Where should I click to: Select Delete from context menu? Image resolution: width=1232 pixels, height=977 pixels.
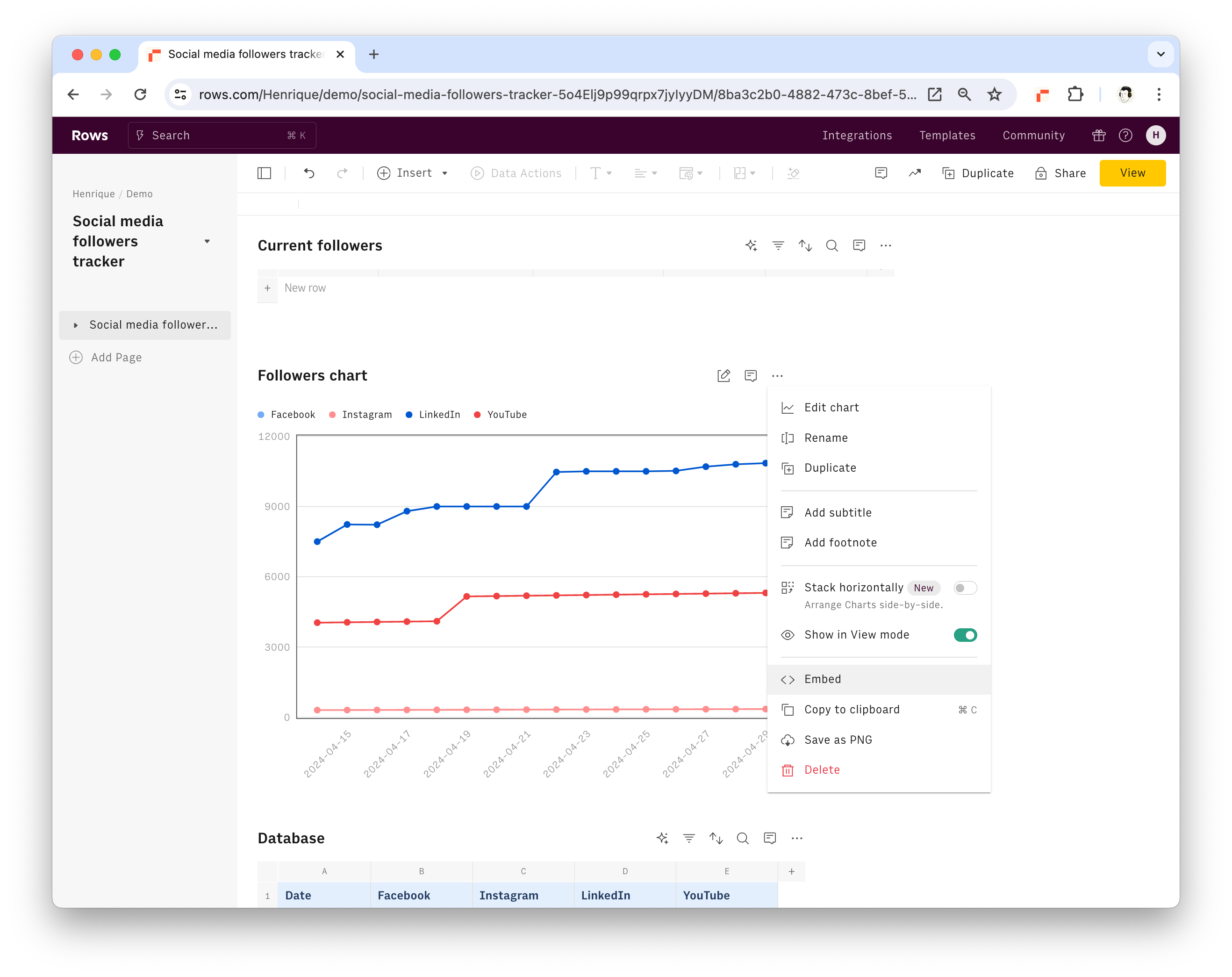(x=822, y=770)
